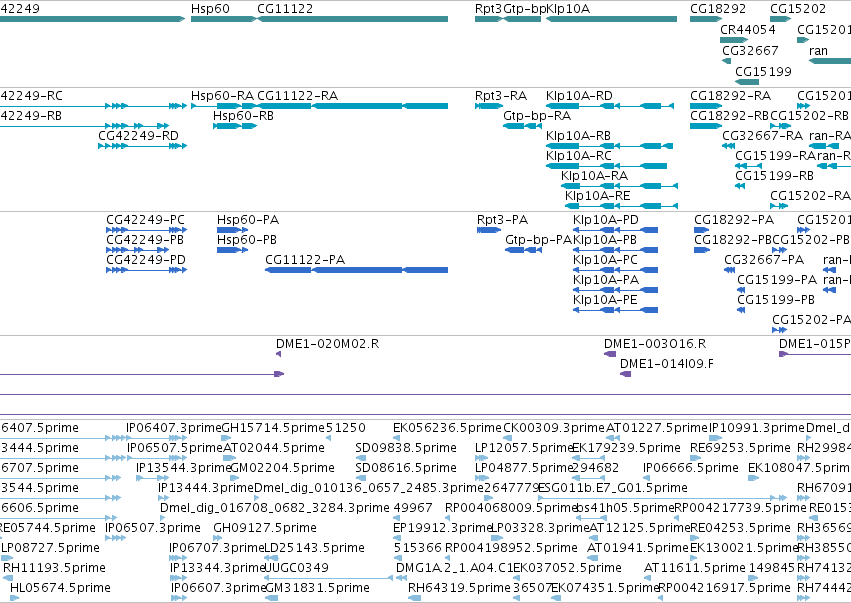
Task: Select protein Klp10A-PE
Action: 615,310
